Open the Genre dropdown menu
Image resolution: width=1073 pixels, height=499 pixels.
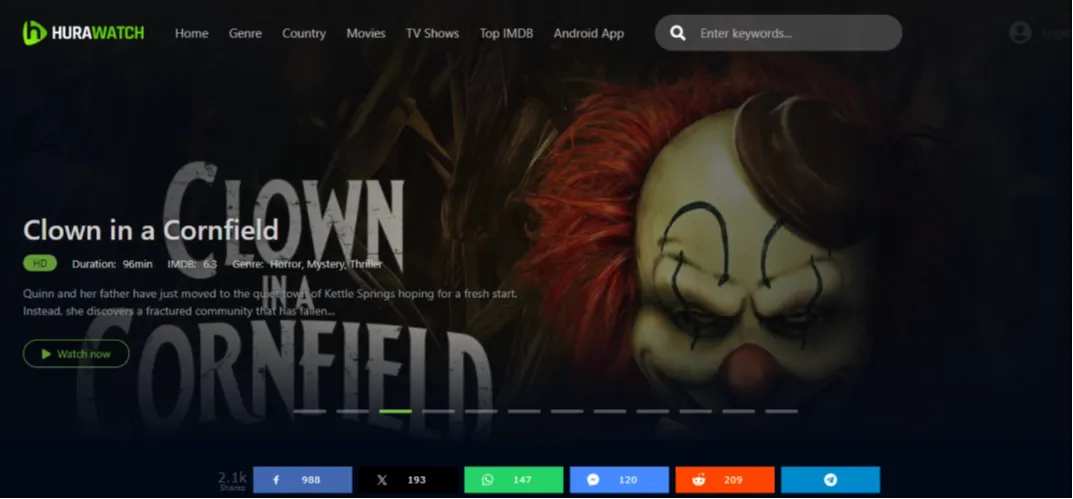click(x=245, y=33)
